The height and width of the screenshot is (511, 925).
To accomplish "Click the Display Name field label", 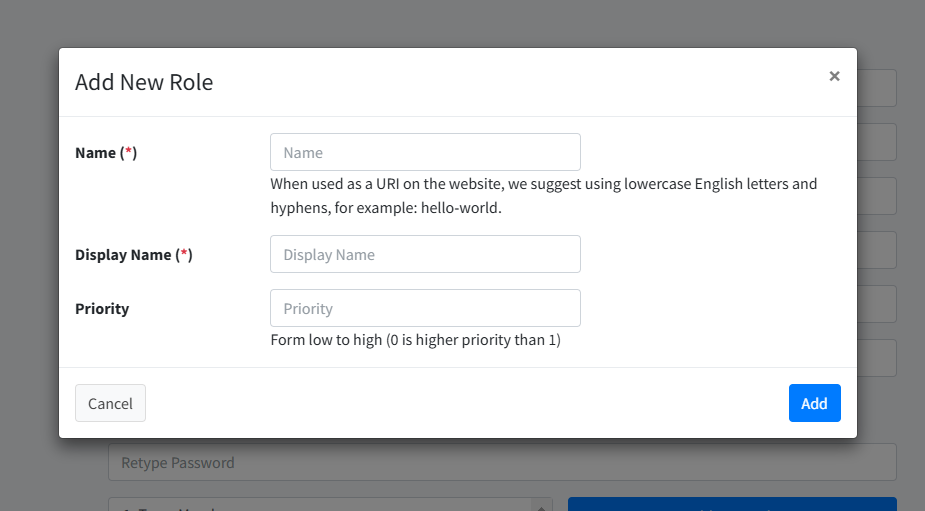I will [123, 255].
